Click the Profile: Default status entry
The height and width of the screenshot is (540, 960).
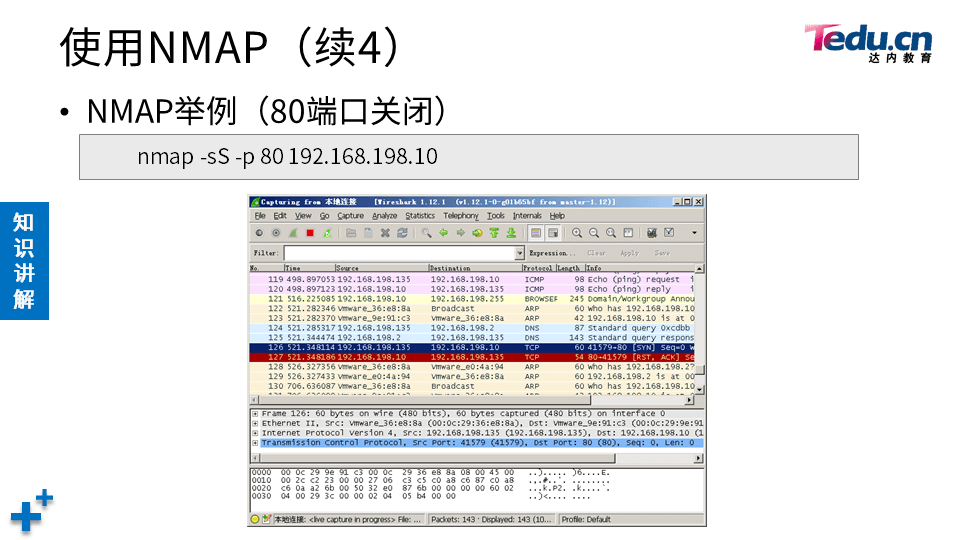click(586, 520)
